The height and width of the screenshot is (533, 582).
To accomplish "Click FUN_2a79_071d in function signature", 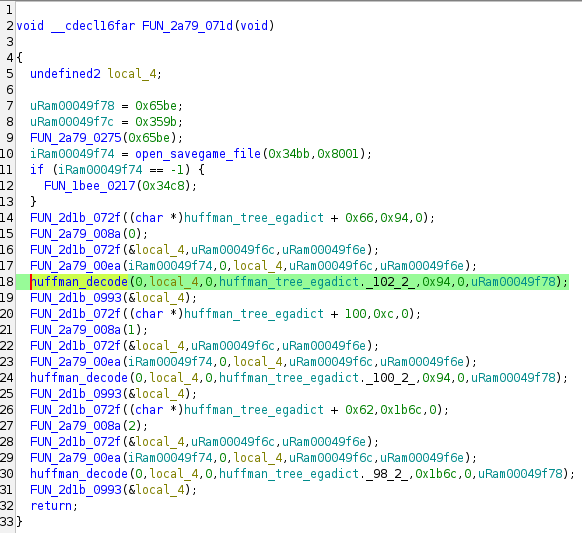I will click(187, 26).
